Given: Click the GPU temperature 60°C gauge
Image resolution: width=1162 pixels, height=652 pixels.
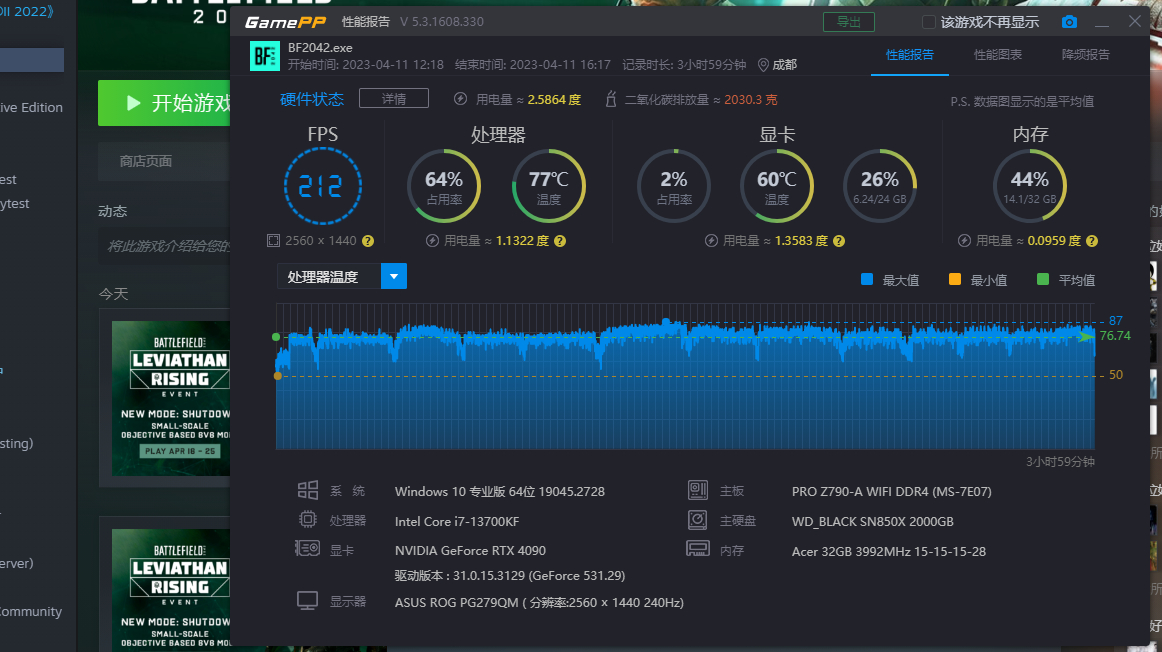Looking at the screenshot, I should coord(777,186).
